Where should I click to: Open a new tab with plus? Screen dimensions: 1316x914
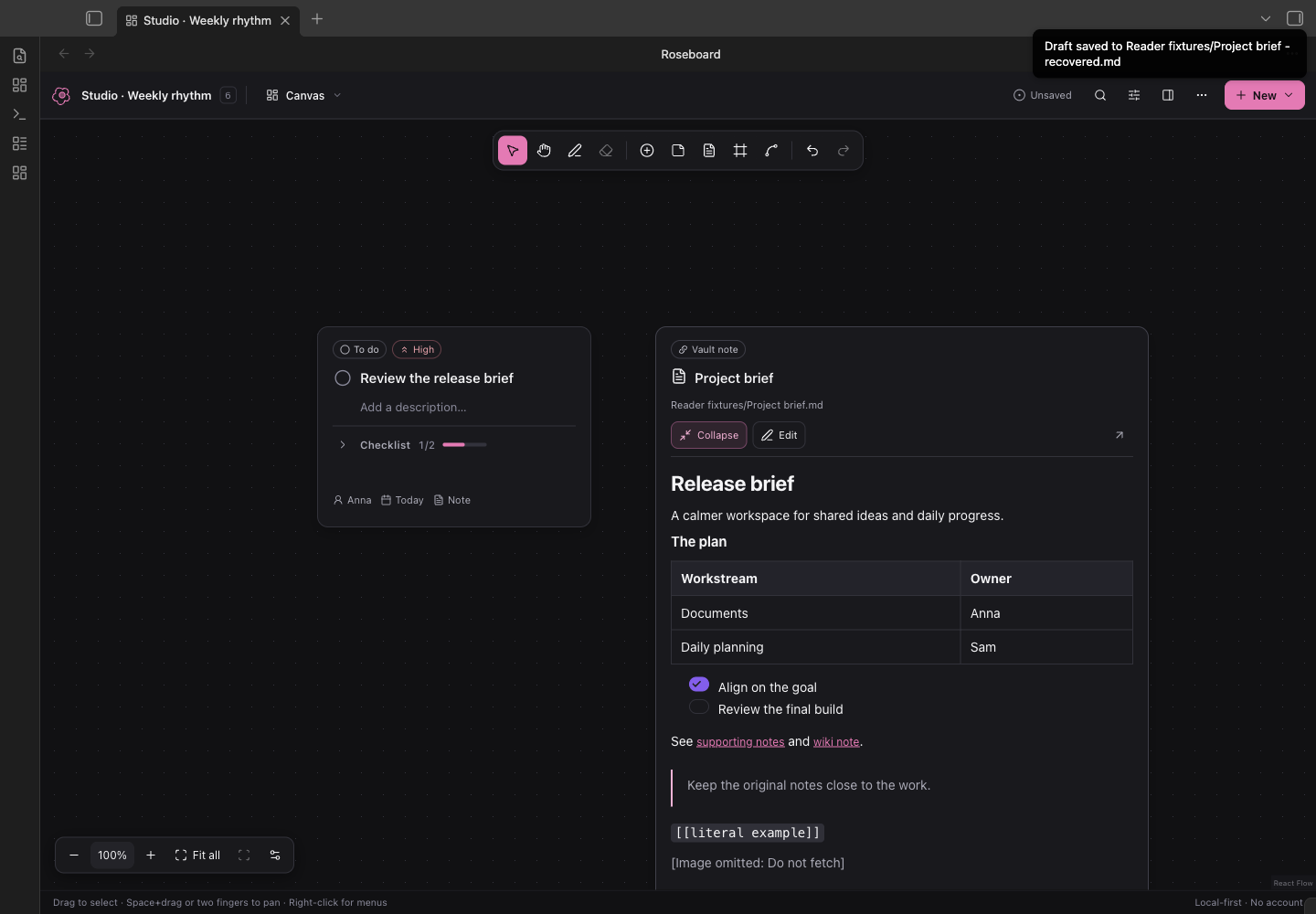pos(317,19)
